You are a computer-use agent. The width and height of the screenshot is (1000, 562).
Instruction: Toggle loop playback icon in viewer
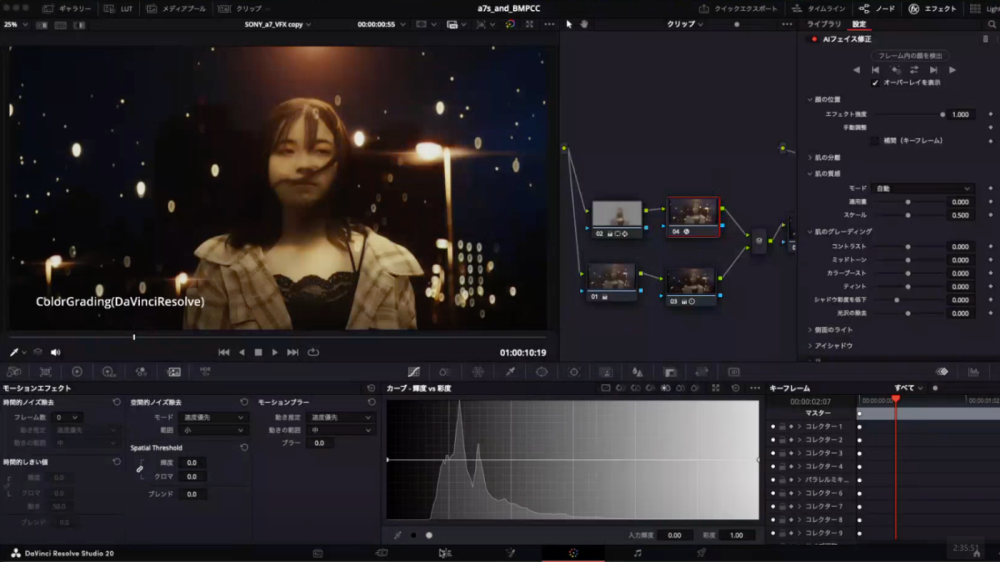coord(313,352)
